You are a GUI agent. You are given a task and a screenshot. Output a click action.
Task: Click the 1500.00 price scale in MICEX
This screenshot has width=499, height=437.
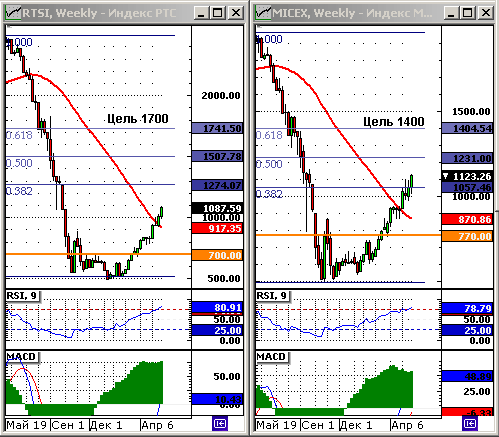pos(471,112)
